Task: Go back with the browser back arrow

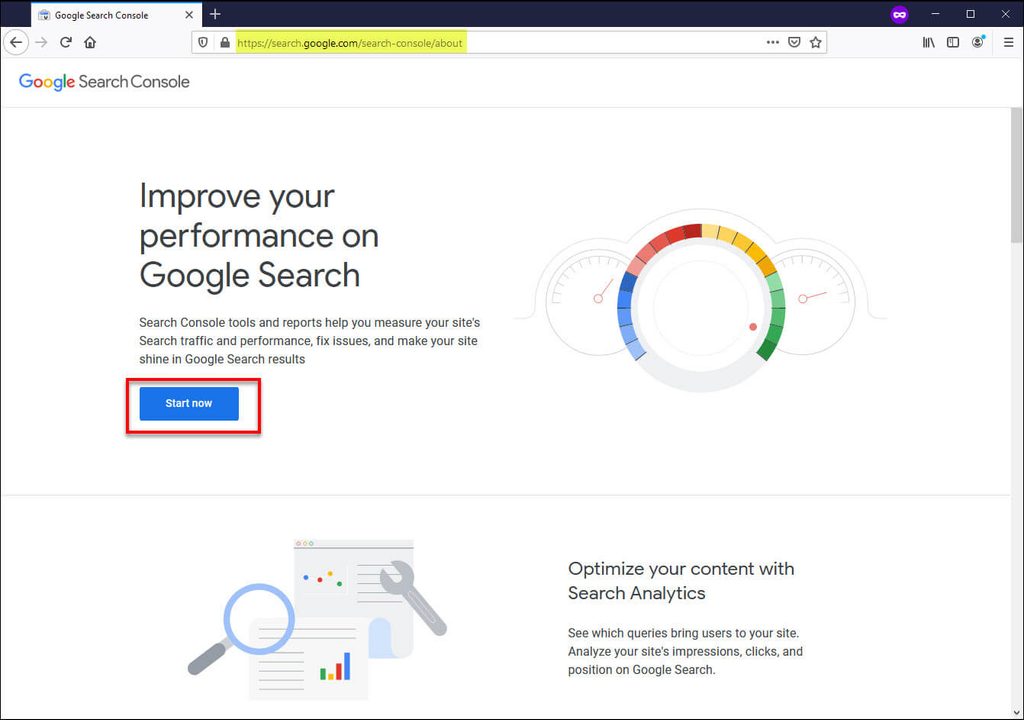Action: (16, 42)
